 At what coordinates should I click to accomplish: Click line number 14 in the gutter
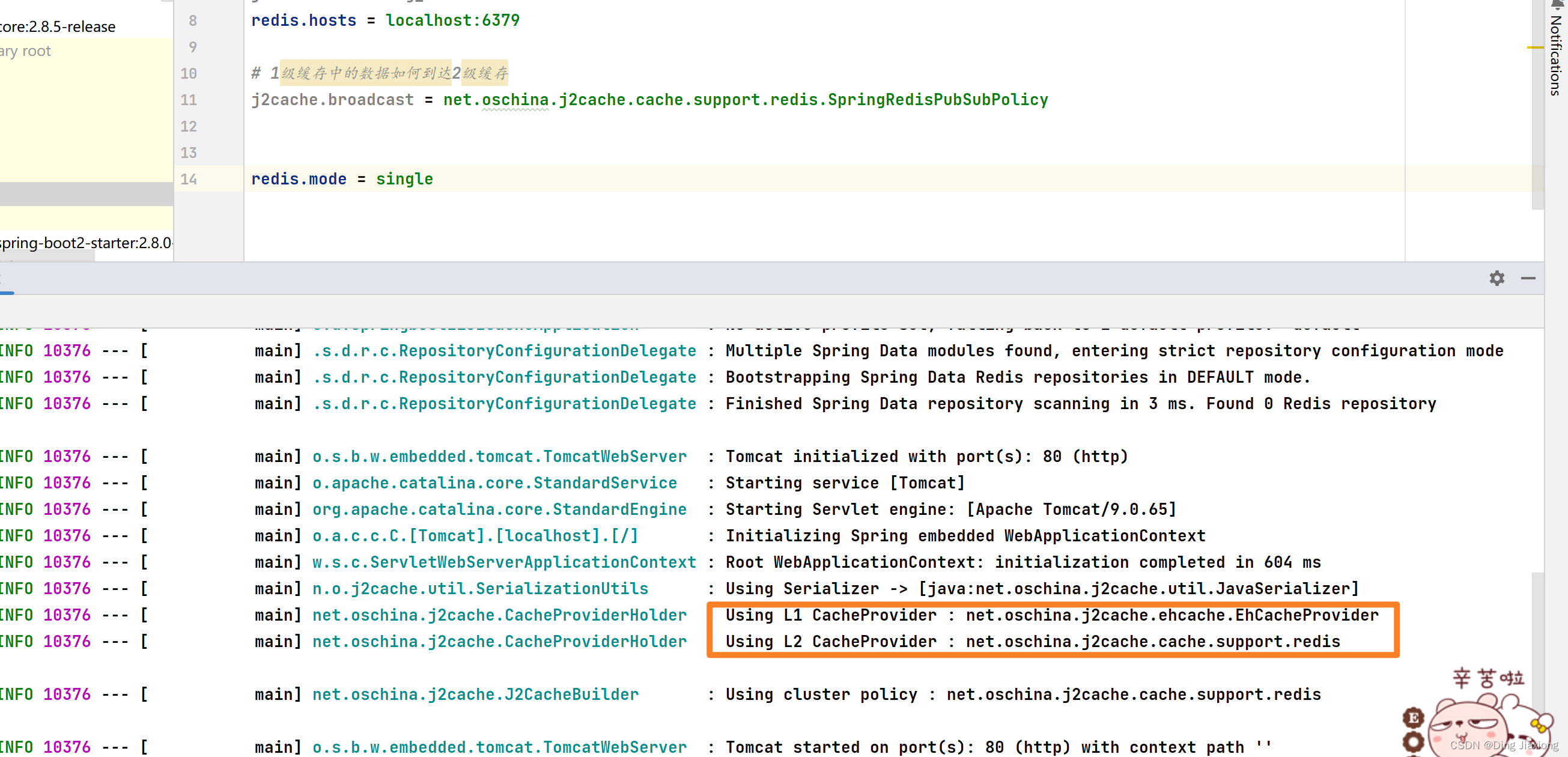click(x=189, y=179)
